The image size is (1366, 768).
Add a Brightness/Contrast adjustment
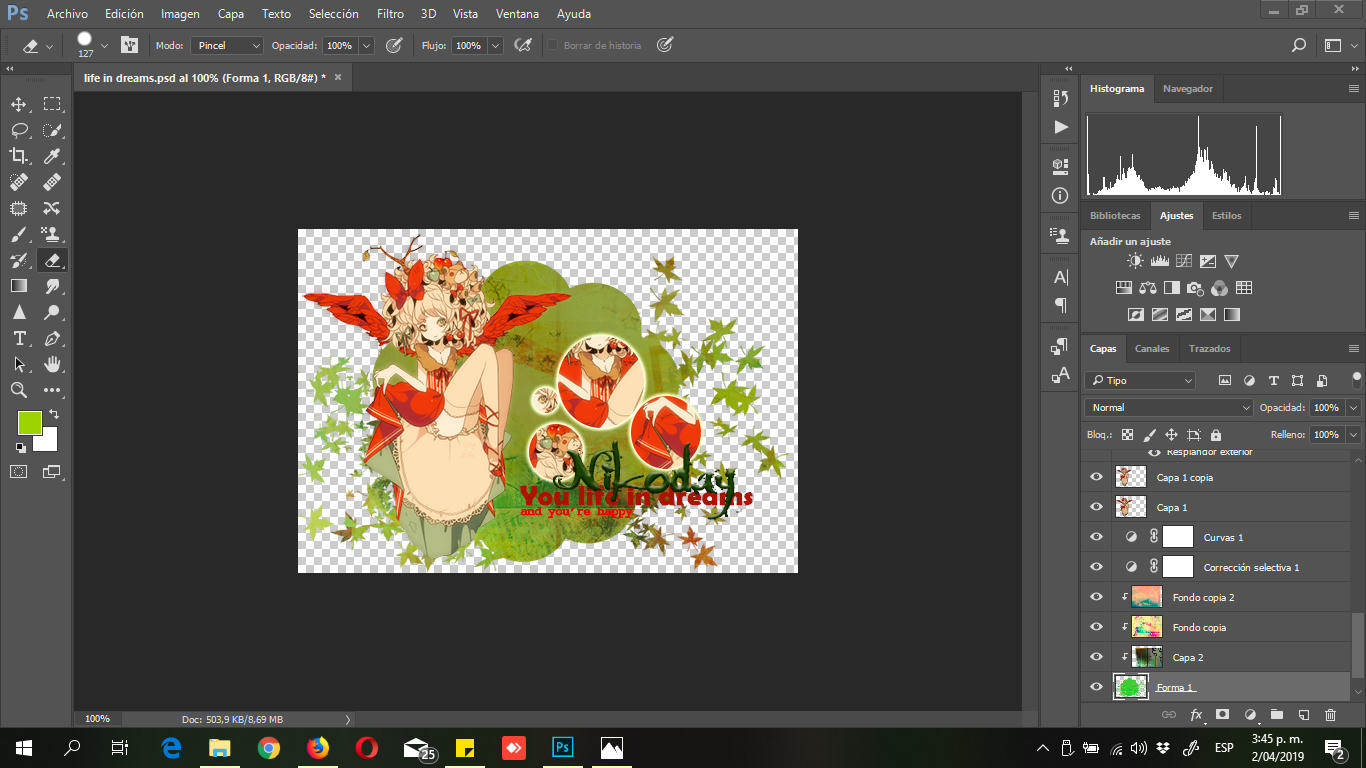[x=1135, y=261]
